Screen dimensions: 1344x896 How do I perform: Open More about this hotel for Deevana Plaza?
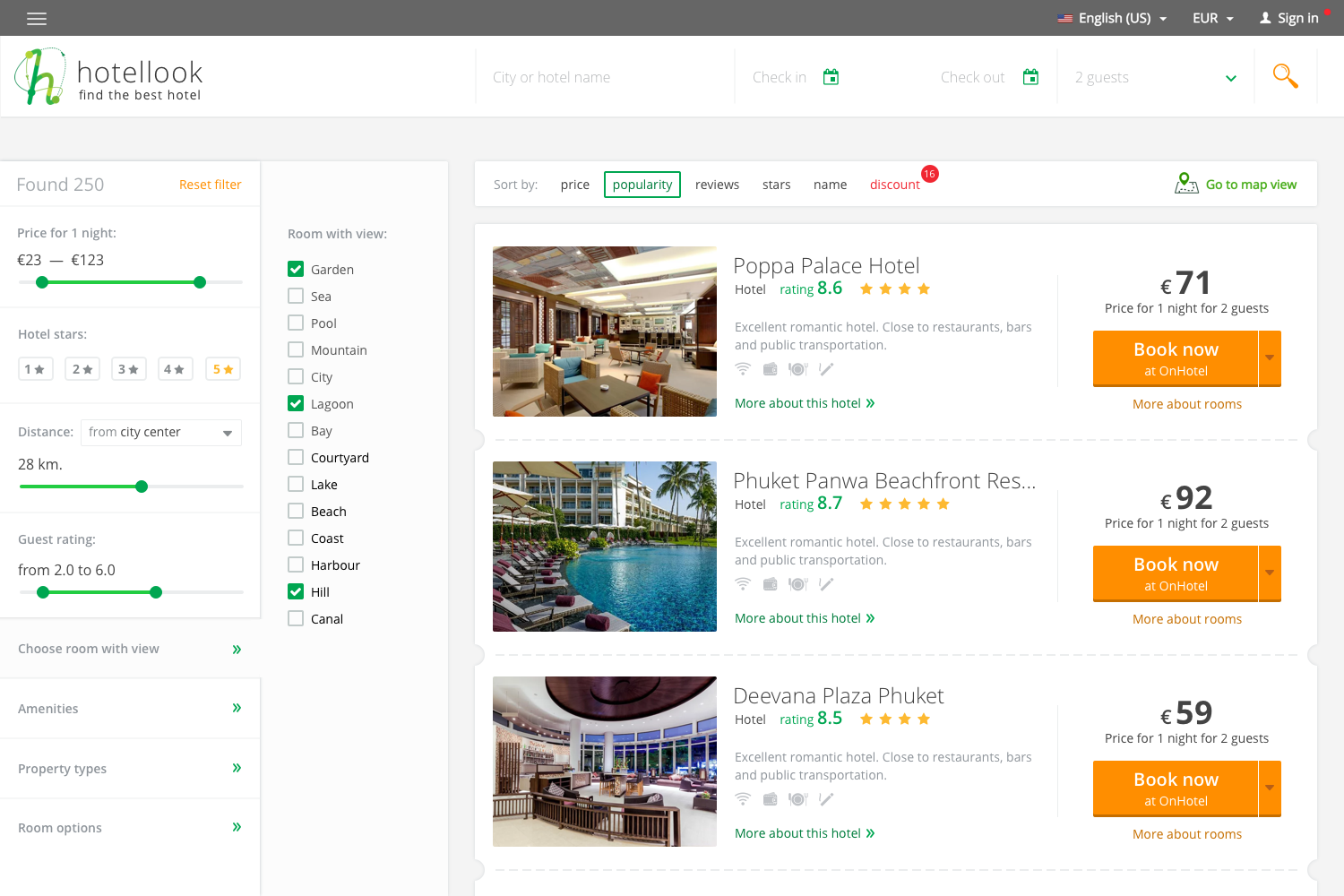pos(805,833)
